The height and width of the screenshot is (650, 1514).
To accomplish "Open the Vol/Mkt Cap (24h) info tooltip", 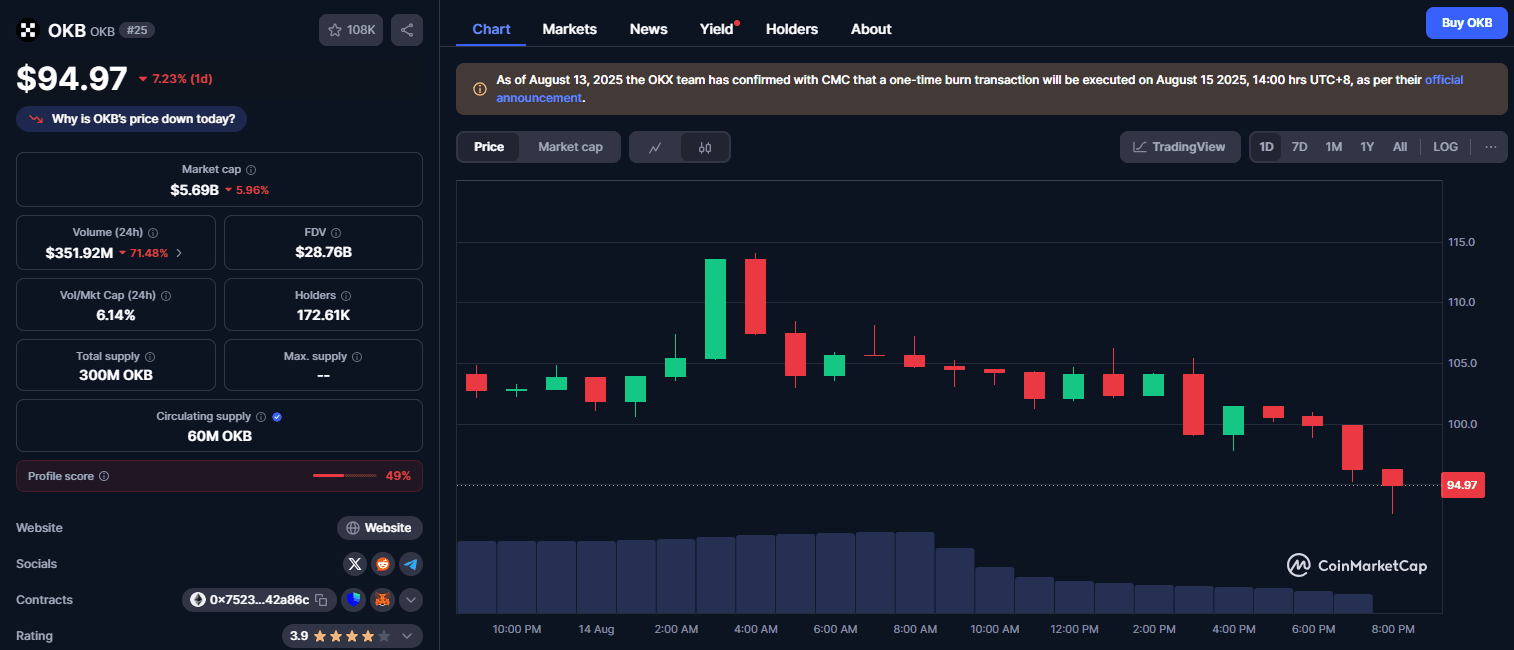I will click(x=166, y=296).
